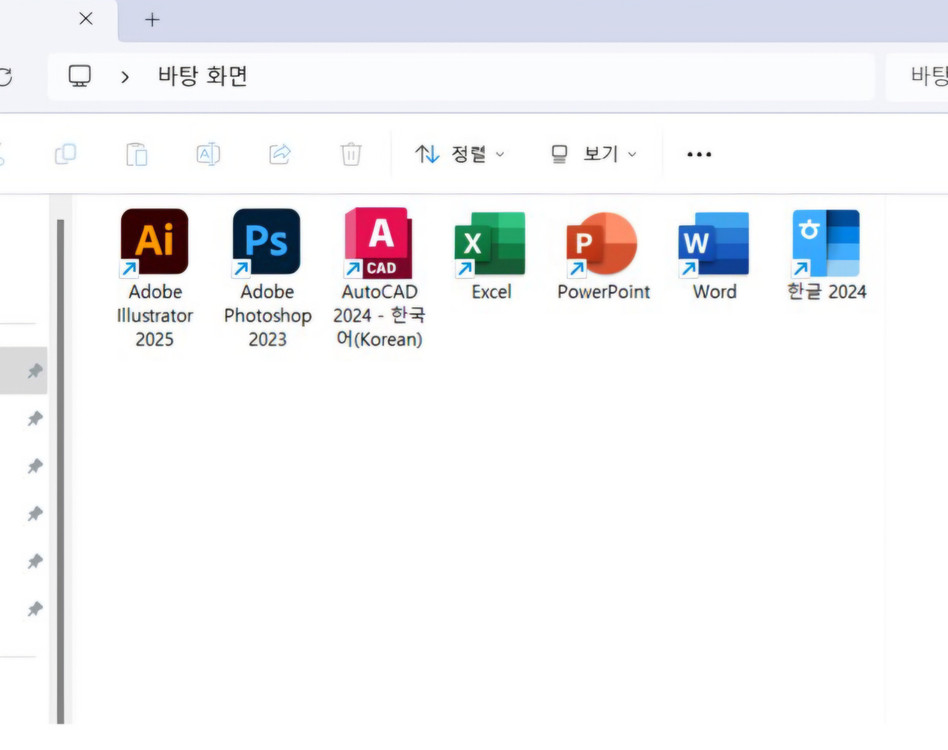This screenshot has height=750, width=948.
Task: Click the Excel file name label
Action: coord(491,292)
